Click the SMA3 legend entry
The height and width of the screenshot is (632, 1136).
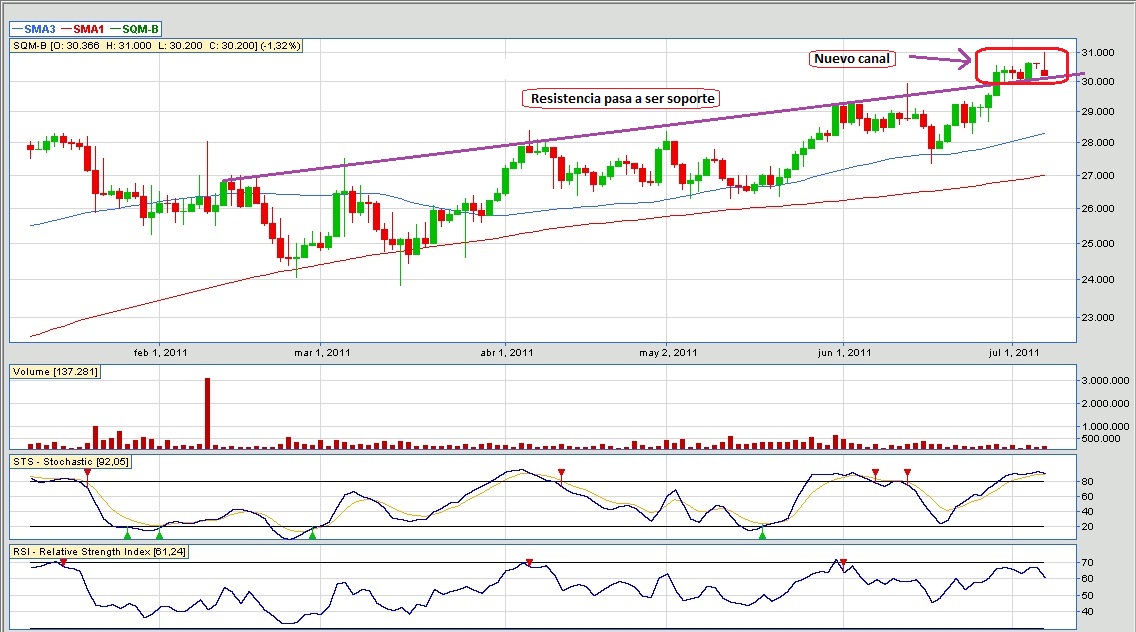(x=36, y=30)
